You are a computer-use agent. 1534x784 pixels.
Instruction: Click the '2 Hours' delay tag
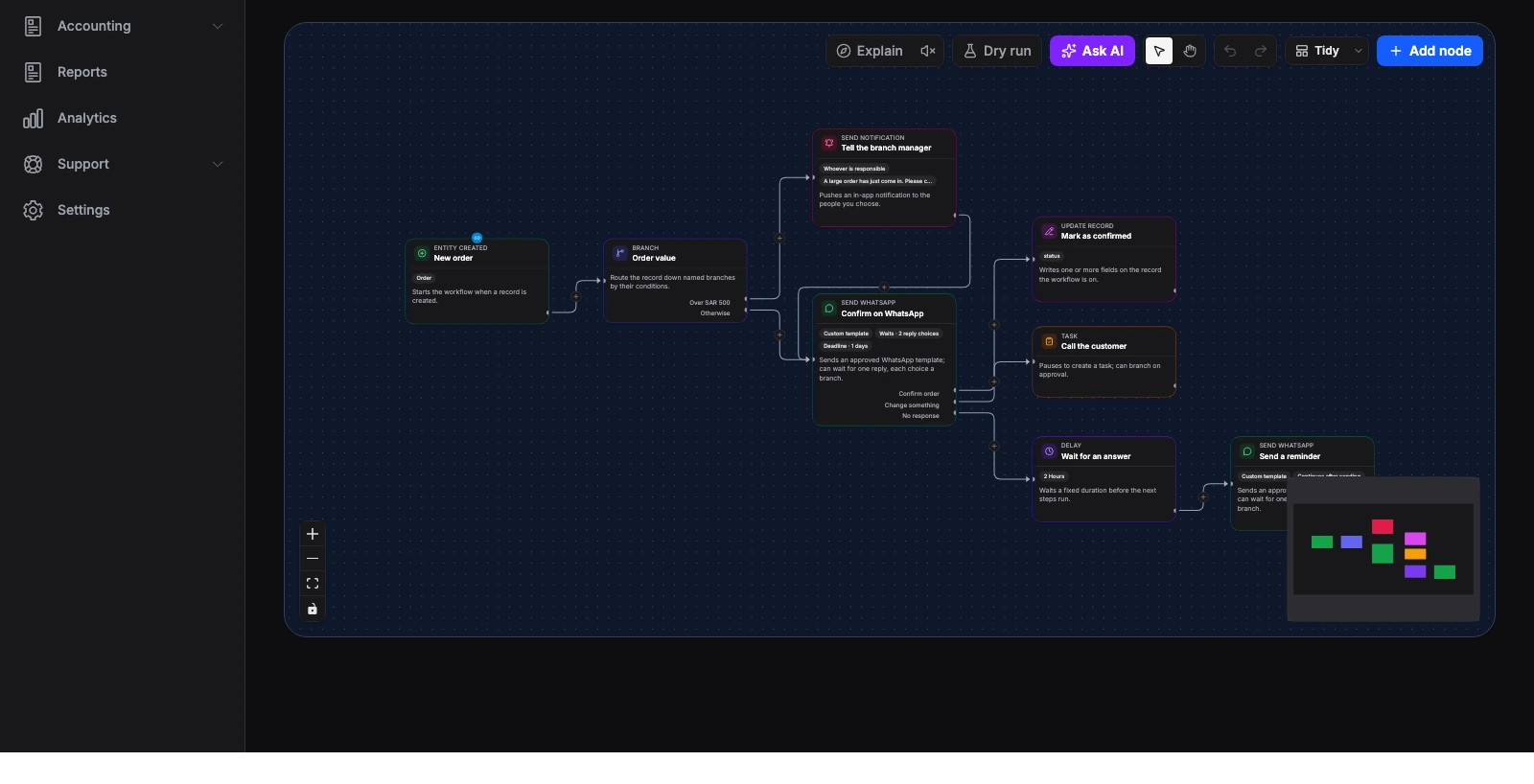click(1054, 476)
